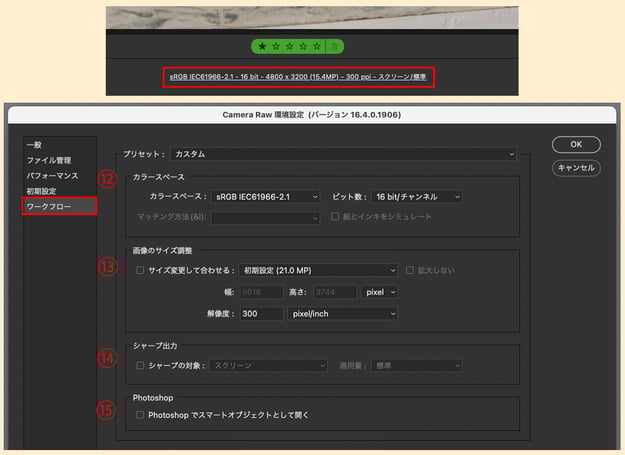Open the pixel unit dropdown
The width and height of the screenshot is (625, 455).
[379, 292]
